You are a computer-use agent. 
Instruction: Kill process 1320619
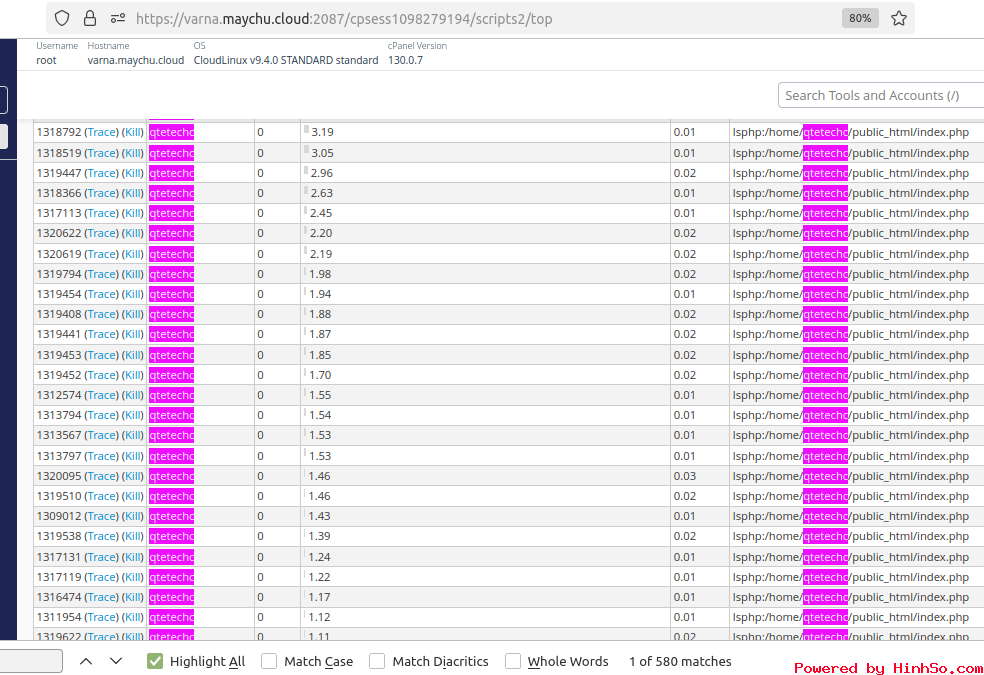pos(132,254)
